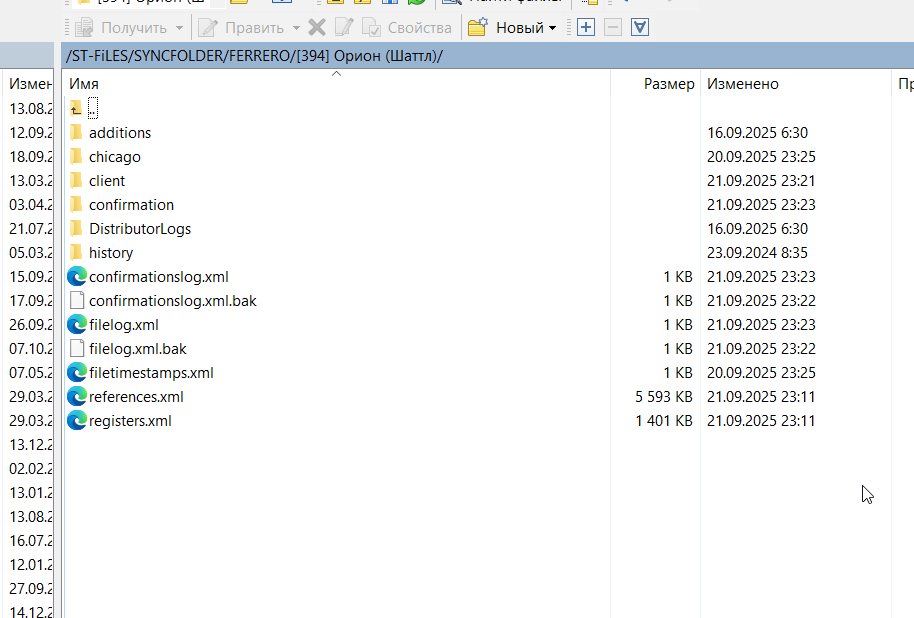The image size is (914, 618).
Task: Click the rename toolbar icon
Action: point(344,27)
